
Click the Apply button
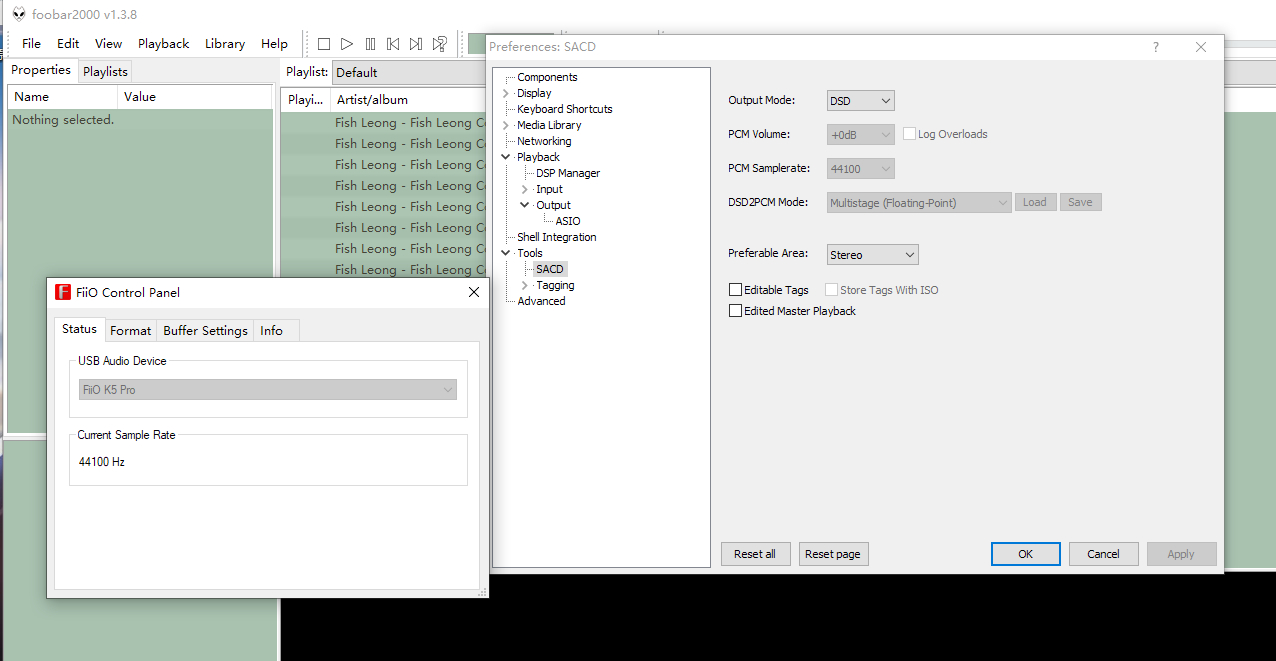(x=1181, y=554)
